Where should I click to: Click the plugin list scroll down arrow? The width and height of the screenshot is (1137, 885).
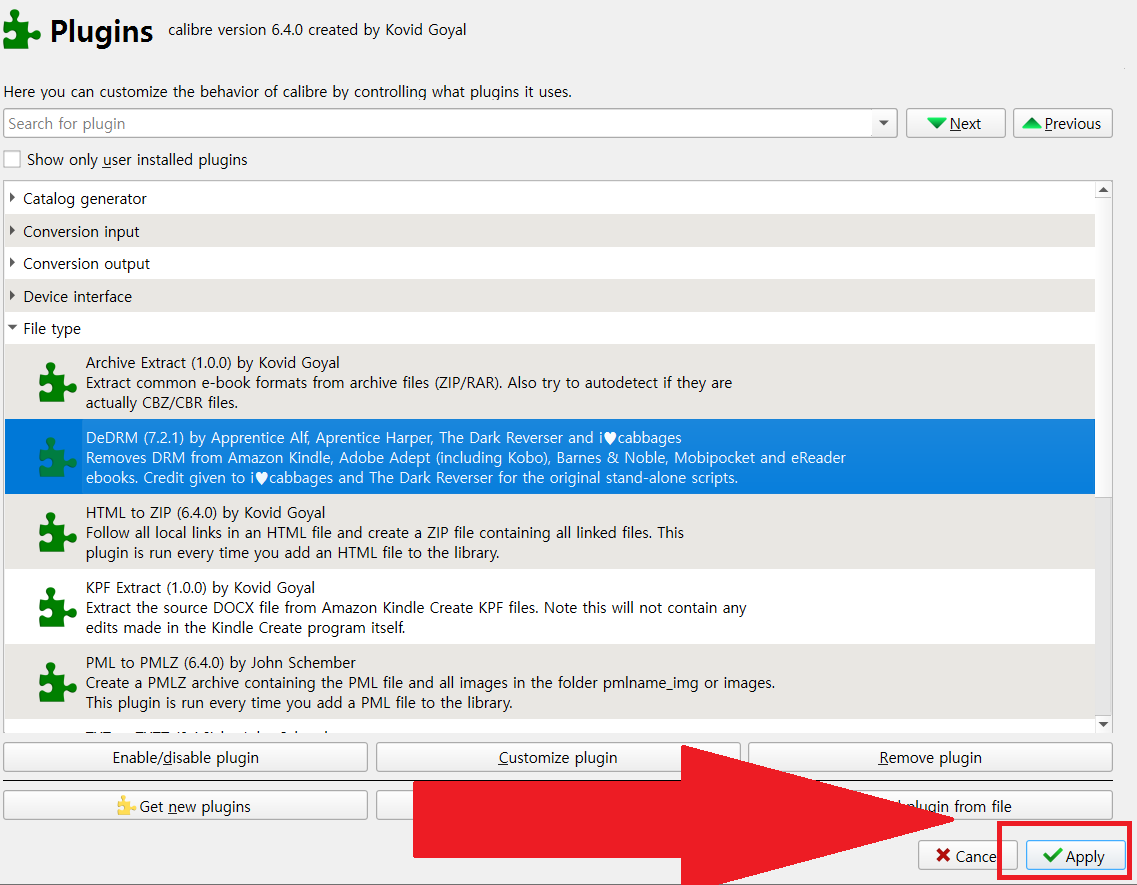[x=1104, y=724]
